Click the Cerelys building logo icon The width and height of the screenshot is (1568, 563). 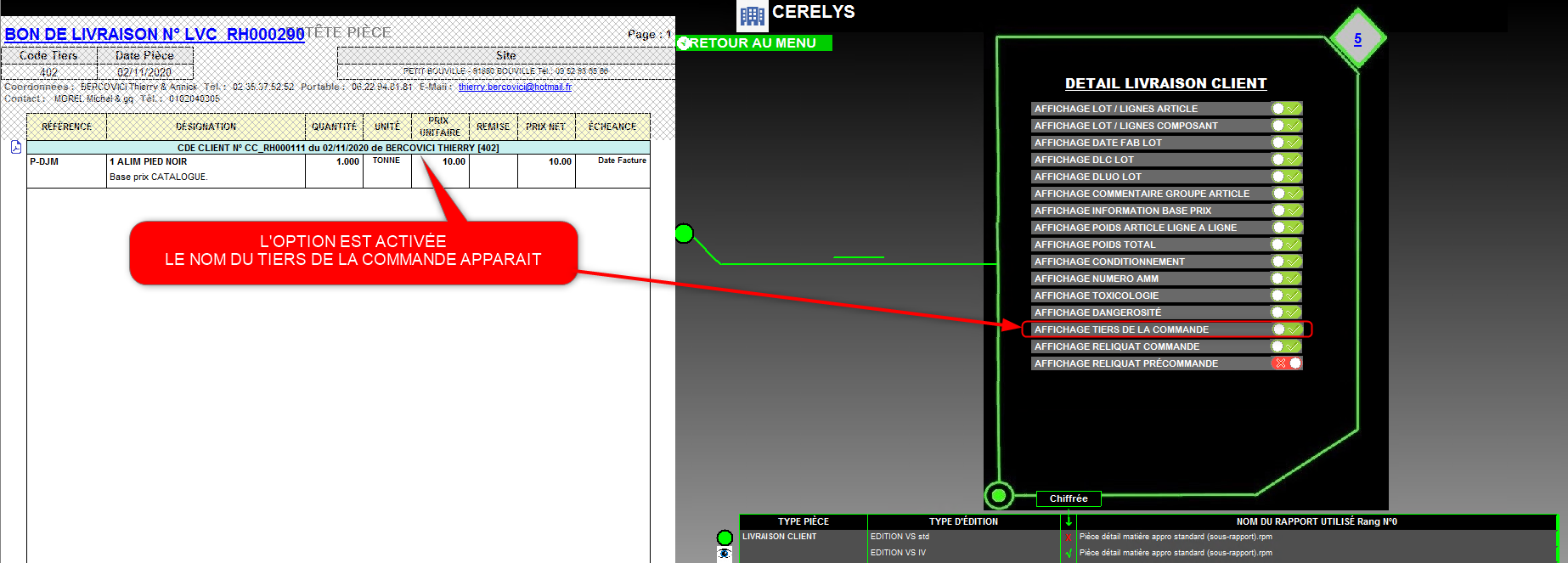coord(752,15)
